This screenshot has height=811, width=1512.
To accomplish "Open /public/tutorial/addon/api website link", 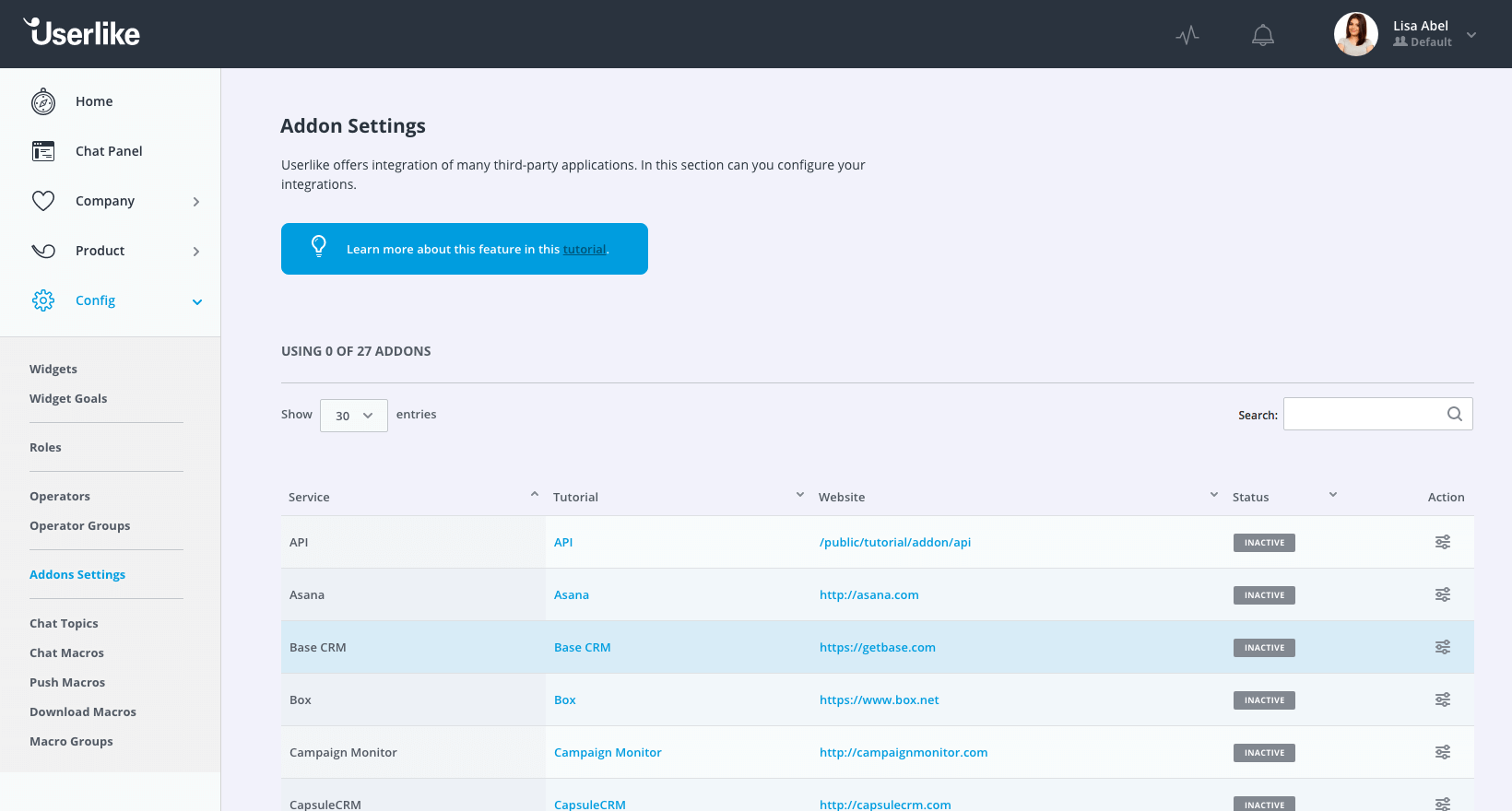I will point(895,542).
